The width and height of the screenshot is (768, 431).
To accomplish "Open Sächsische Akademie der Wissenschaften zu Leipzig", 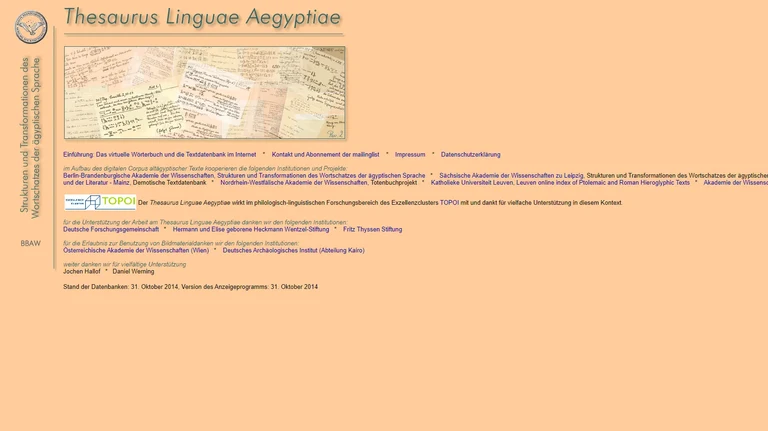I will (x=511, y=176).
